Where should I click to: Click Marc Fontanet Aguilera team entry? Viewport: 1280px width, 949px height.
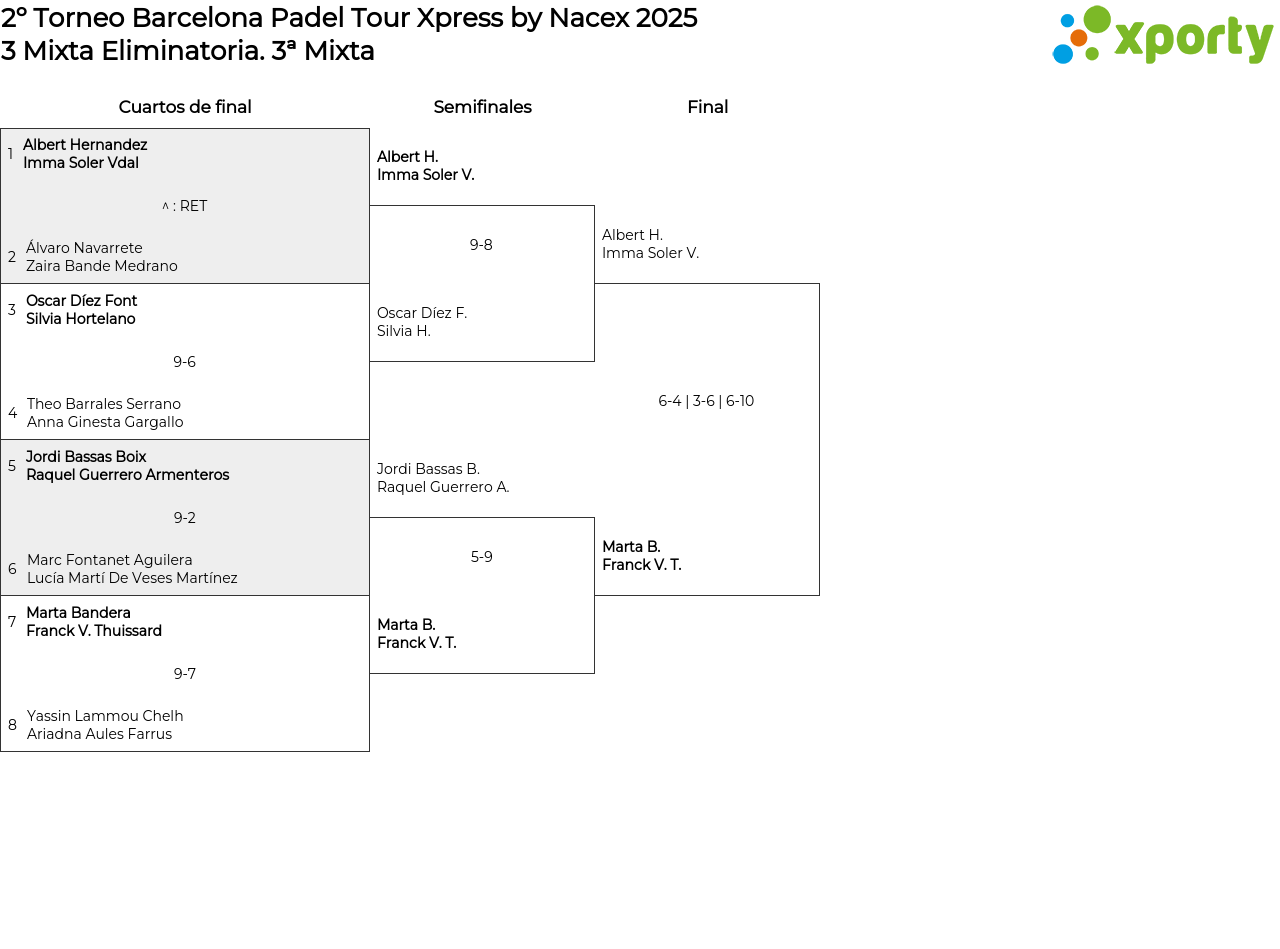click(132, 569)
